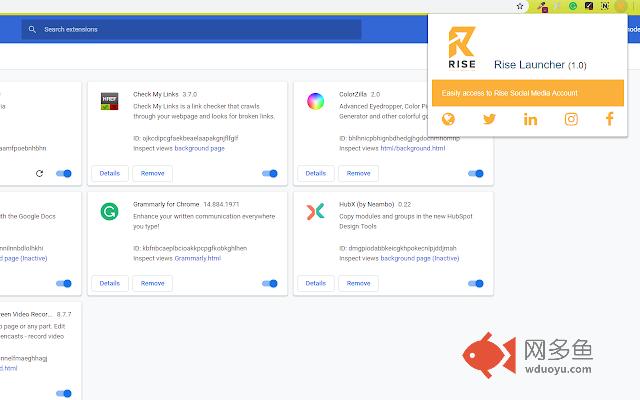640x400 pixels.
Task: Open Rise LinkedIn account icon
Action: coord(530,119)
